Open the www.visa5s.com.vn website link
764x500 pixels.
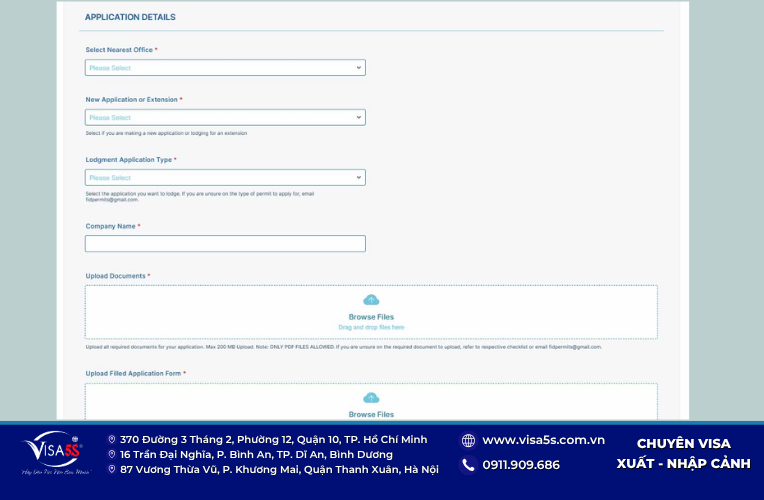[543, 440]
